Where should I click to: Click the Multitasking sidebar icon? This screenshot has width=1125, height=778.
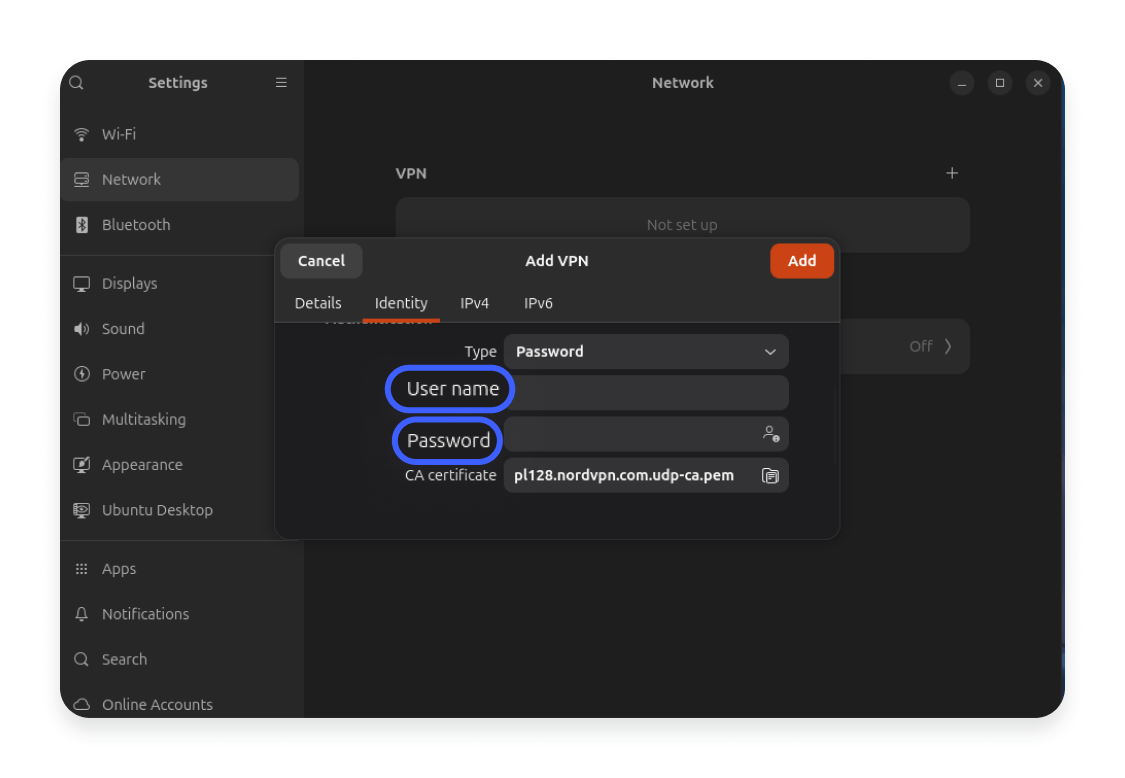(81, 419)
